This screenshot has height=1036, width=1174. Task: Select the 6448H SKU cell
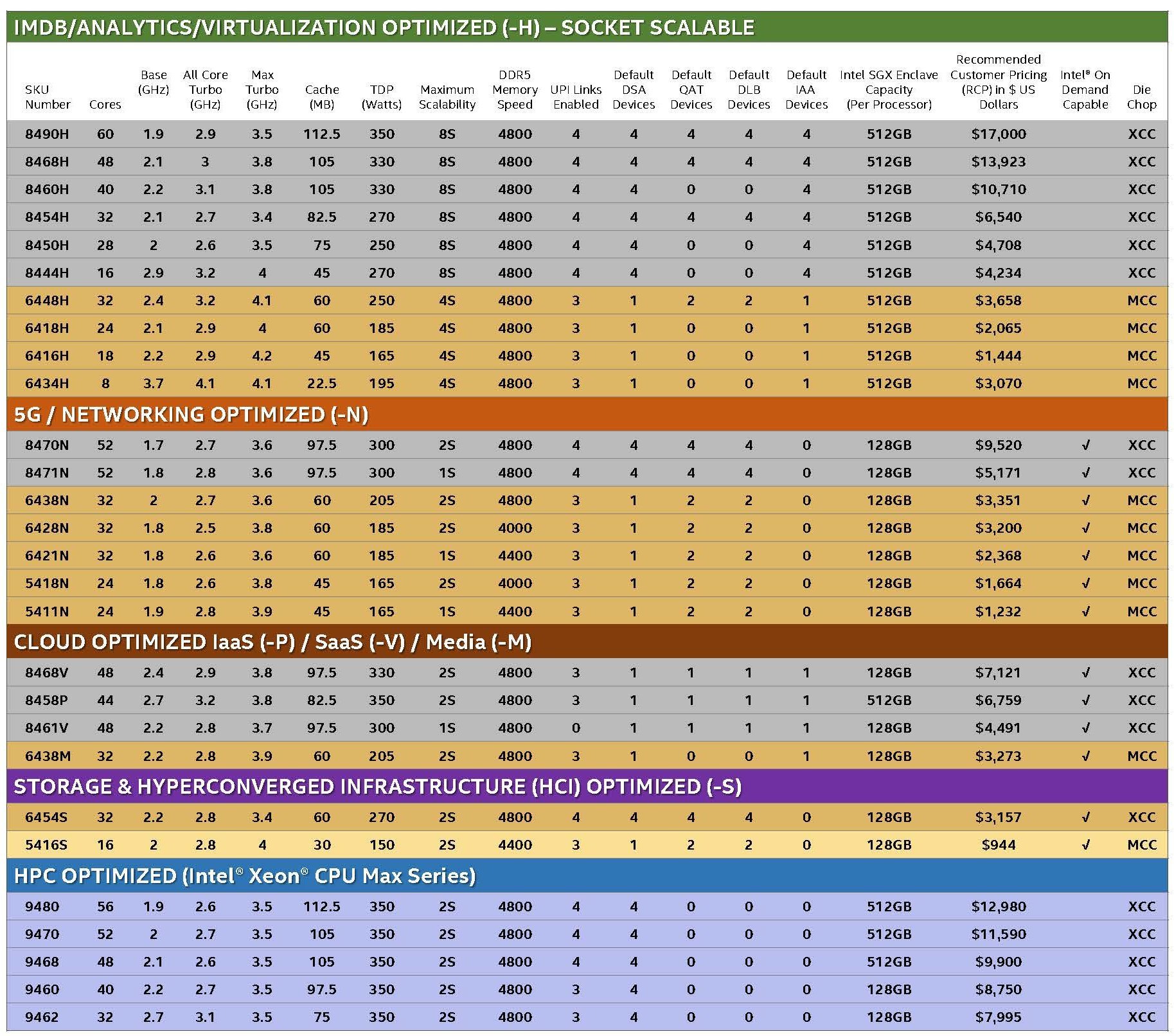tap(47, 300)
